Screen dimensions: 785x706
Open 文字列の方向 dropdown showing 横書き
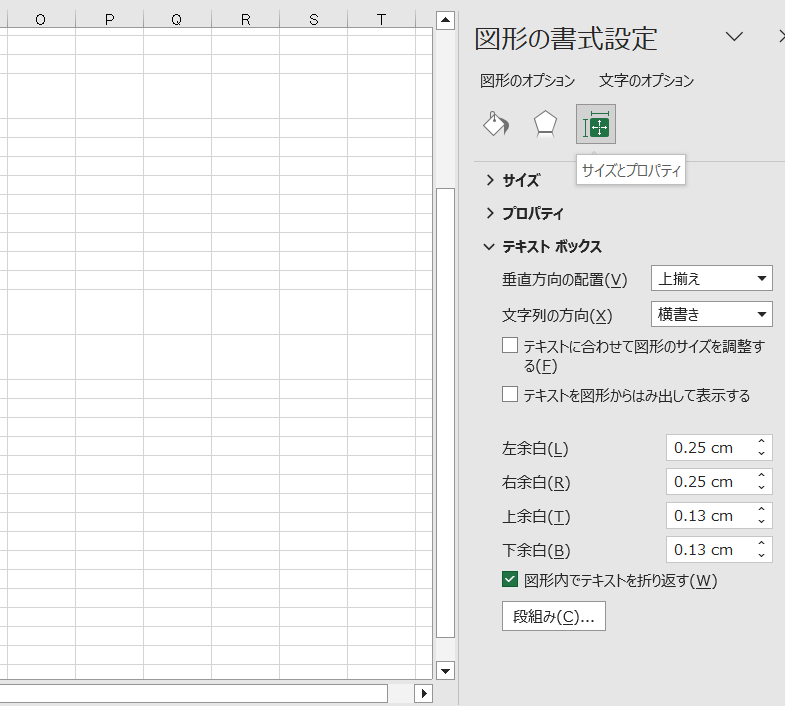coord(711,314)
